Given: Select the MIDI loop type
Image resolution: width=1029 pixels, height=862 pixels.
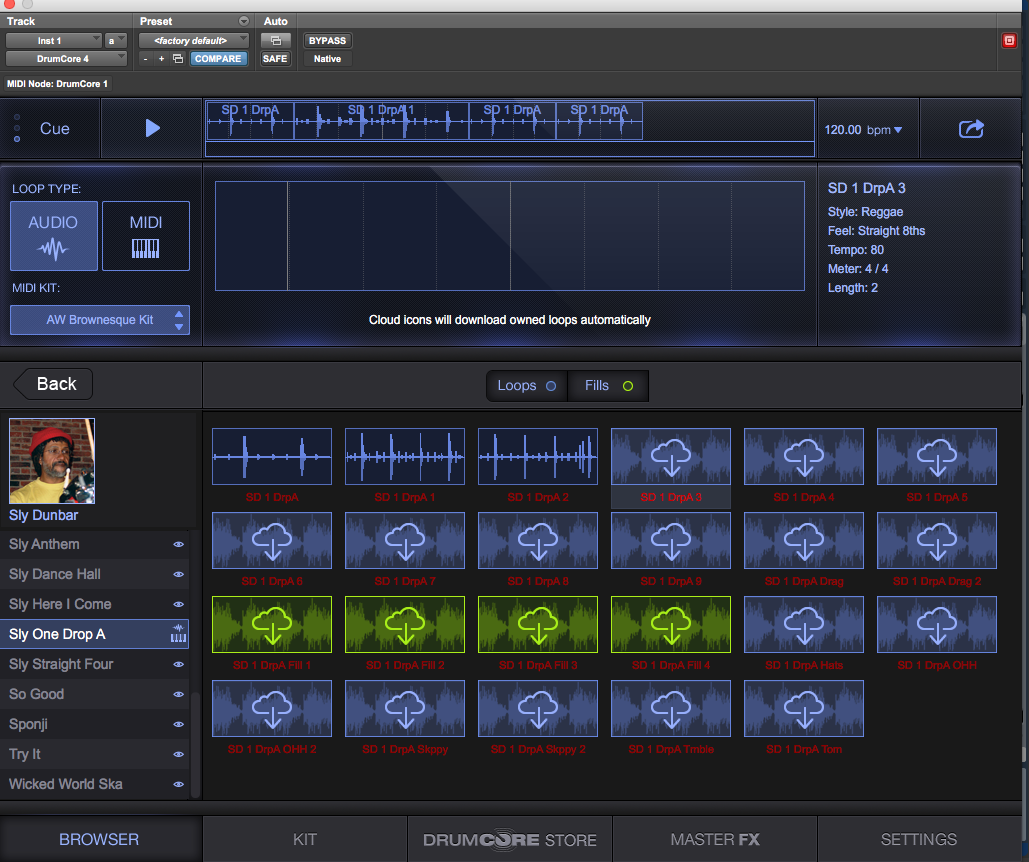Looking at the screenshot, I should (145, 236).
